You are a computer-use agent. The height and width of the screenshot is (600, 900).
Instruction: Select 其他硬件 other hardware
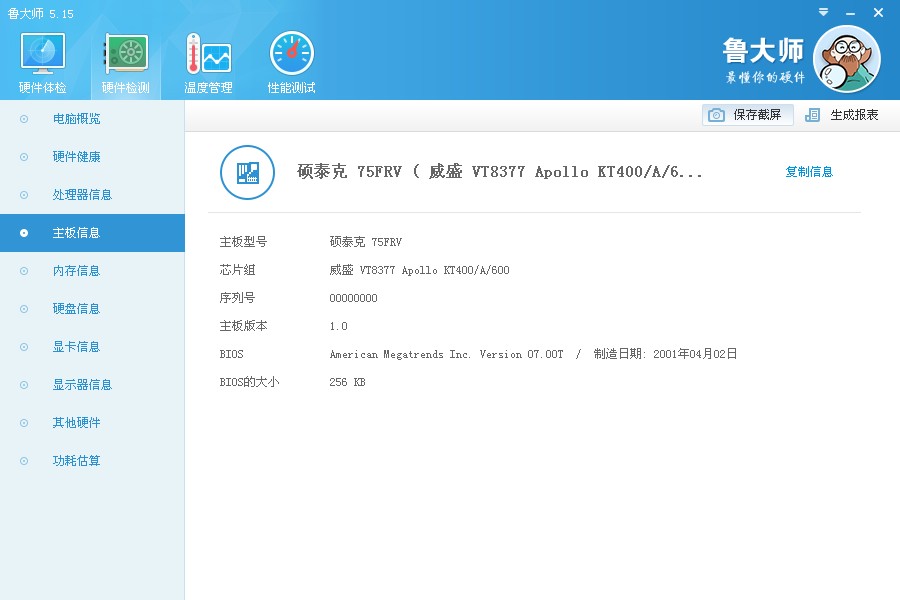pos(92,422)
